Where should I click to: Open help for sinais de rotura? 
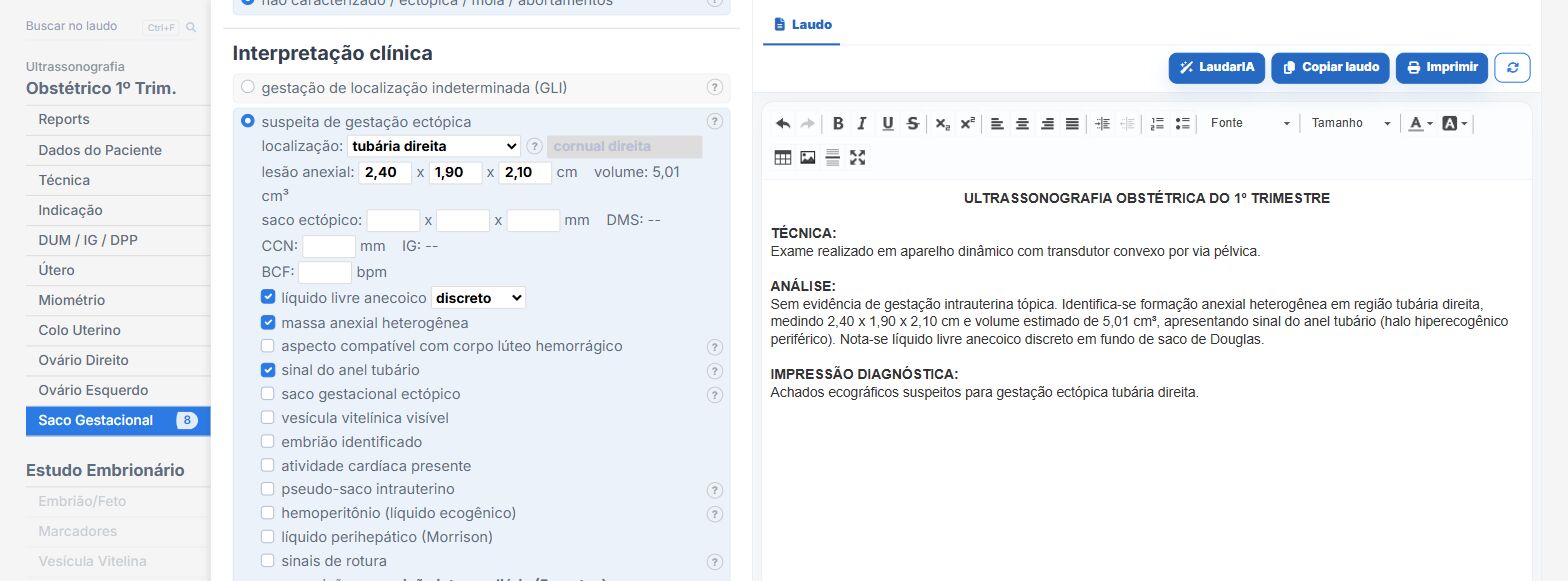[714, 562]
